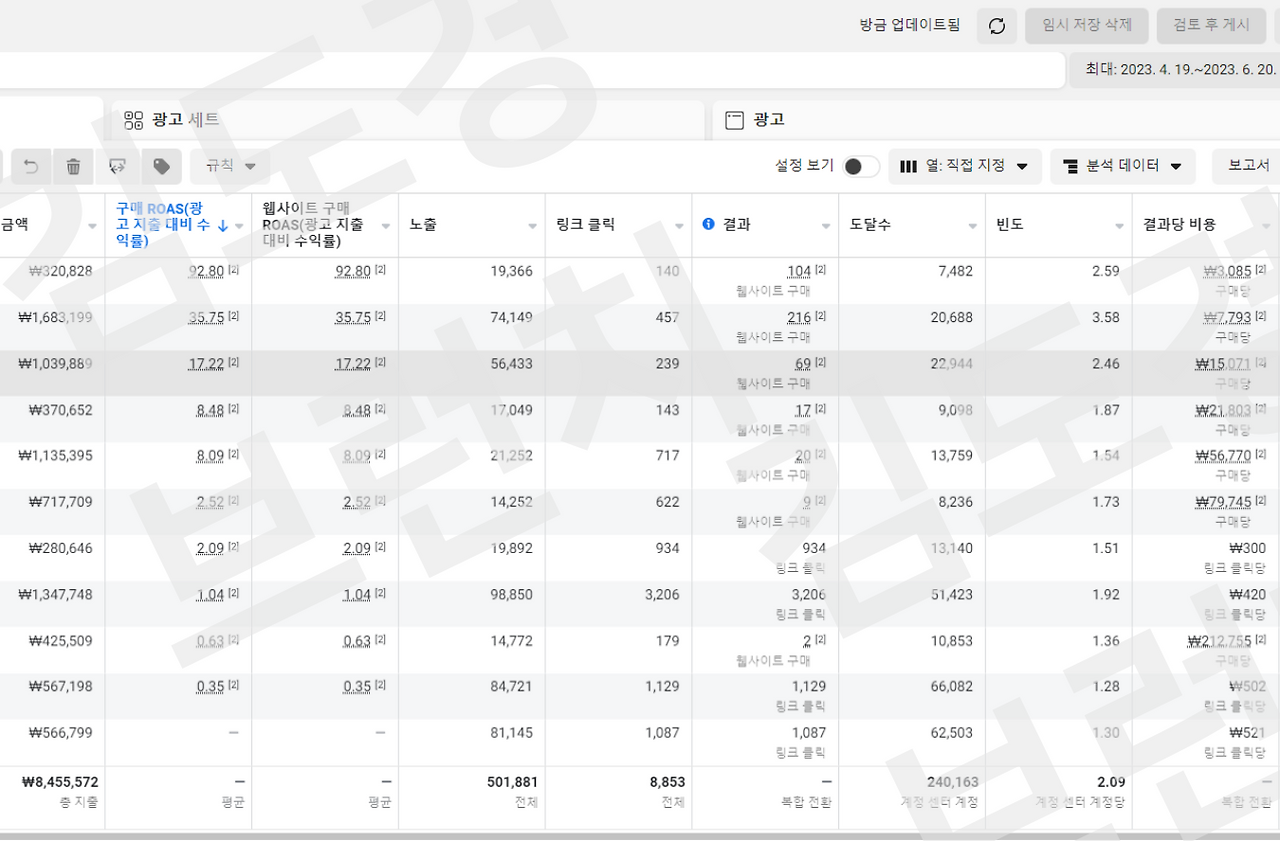The image size is (1280, 841).
Task: Click the amount ₩370,652
Action: 61,409
